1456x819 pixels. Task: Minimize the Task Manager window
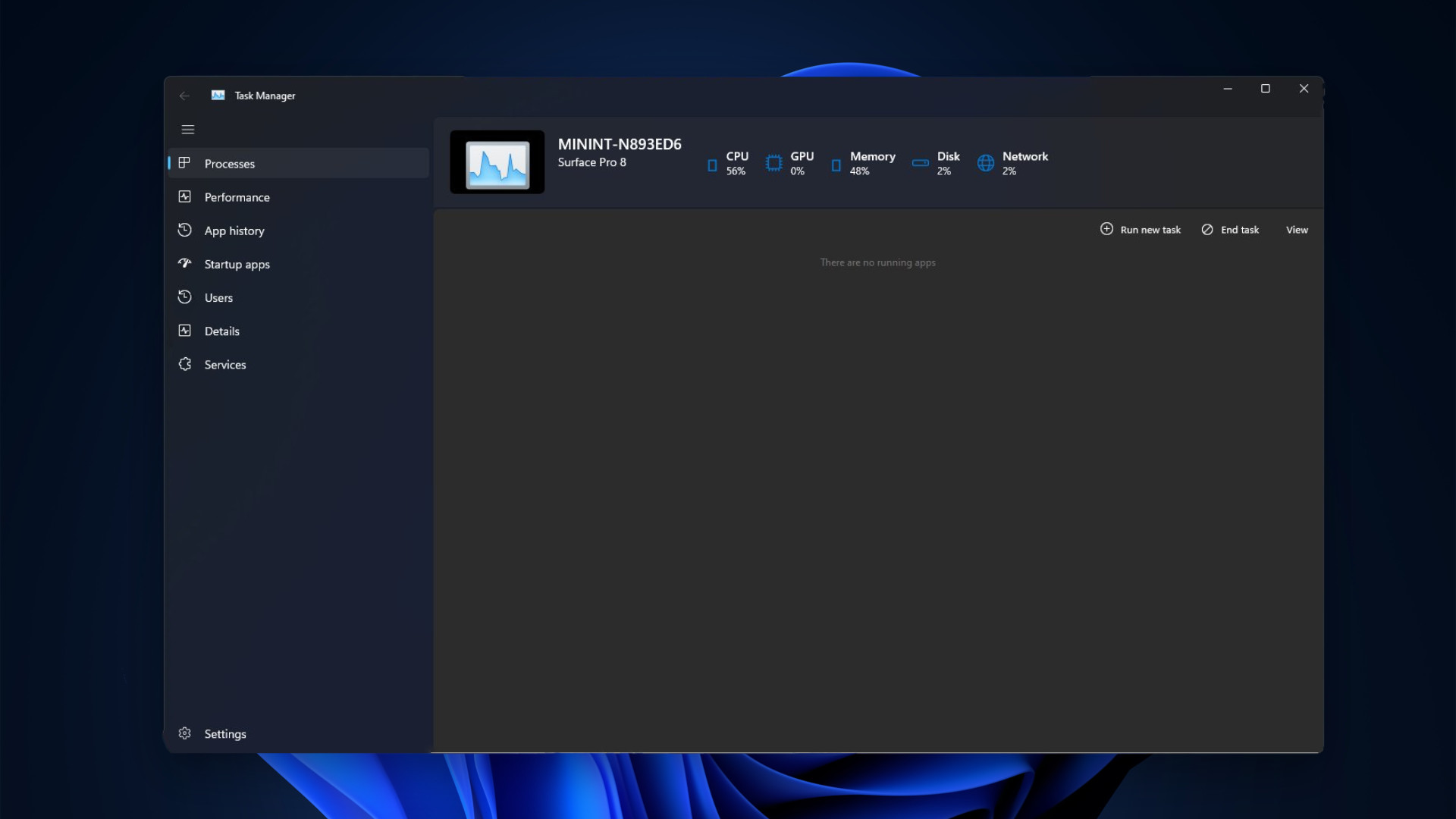coord(1228,89)
